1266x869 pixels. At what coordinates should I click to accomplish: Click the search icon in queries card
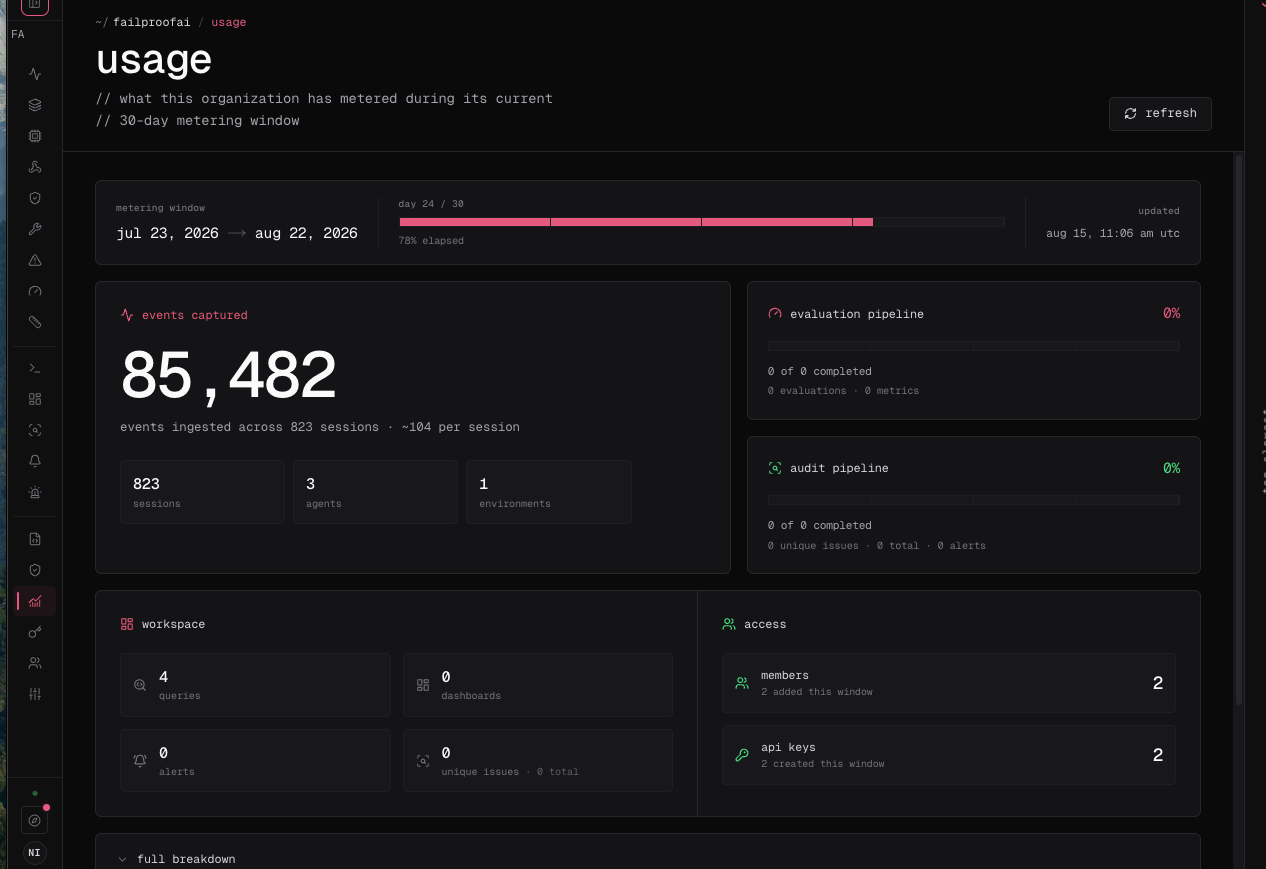pos(140,685)
